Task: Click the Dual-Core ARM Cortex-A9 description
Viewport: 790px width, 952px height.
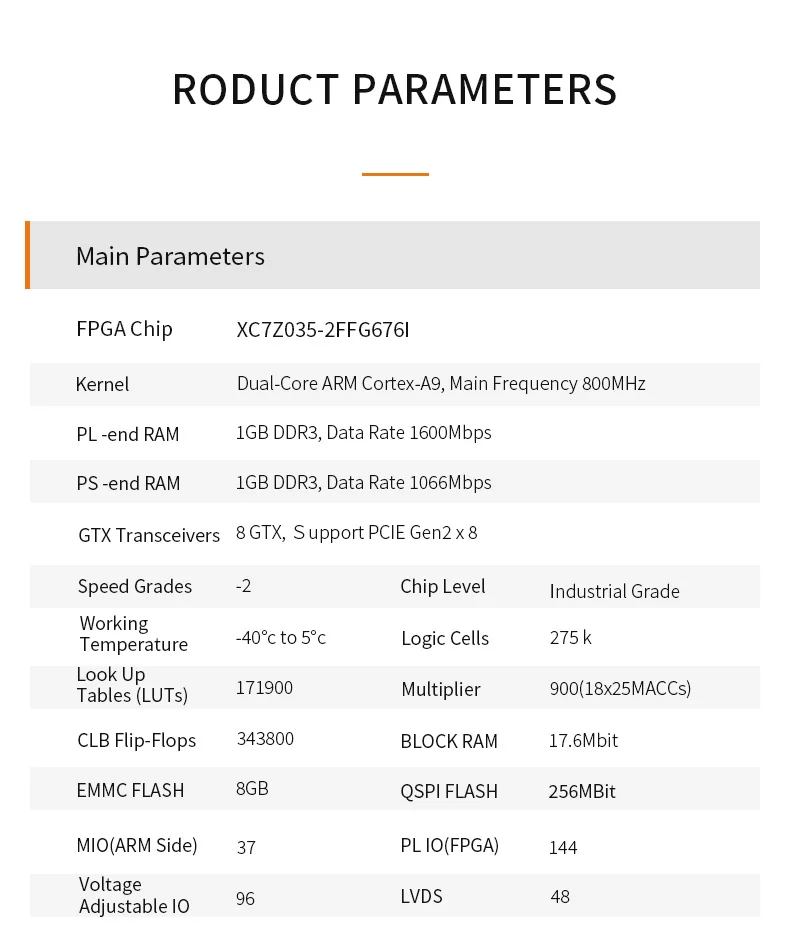Action: point(441,383)
